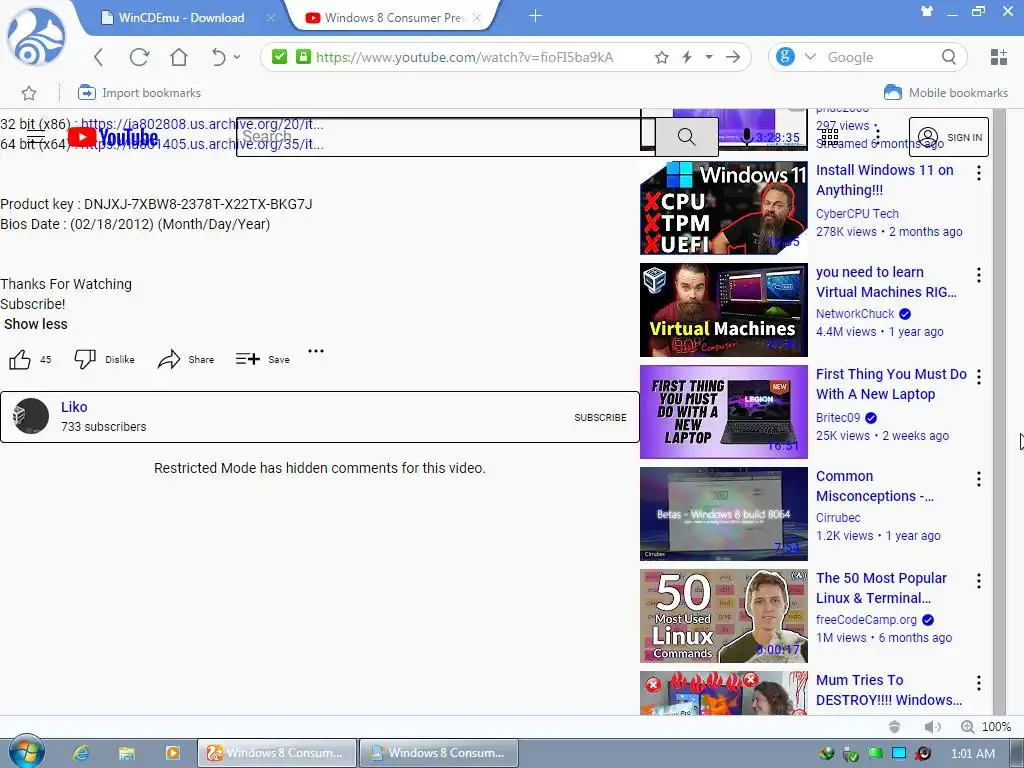Click the zoom 100% control in status bar
Image resolution: width=1024 pixels, height=768 pixels.
[x=986, y=727]
